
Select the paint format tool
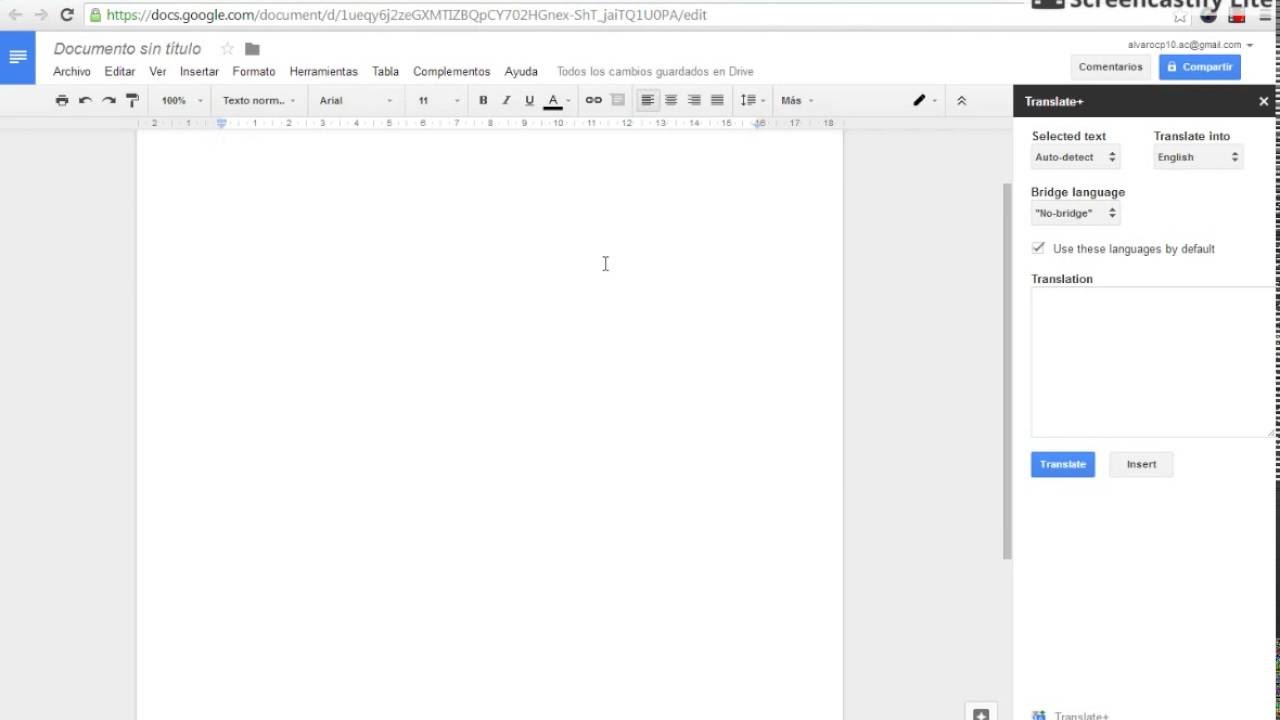(132, 100)
